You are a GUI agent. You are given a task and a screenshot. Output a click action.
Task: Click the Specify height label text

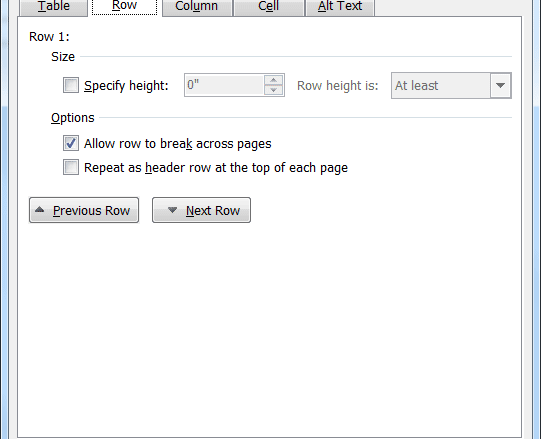point(126,86)
